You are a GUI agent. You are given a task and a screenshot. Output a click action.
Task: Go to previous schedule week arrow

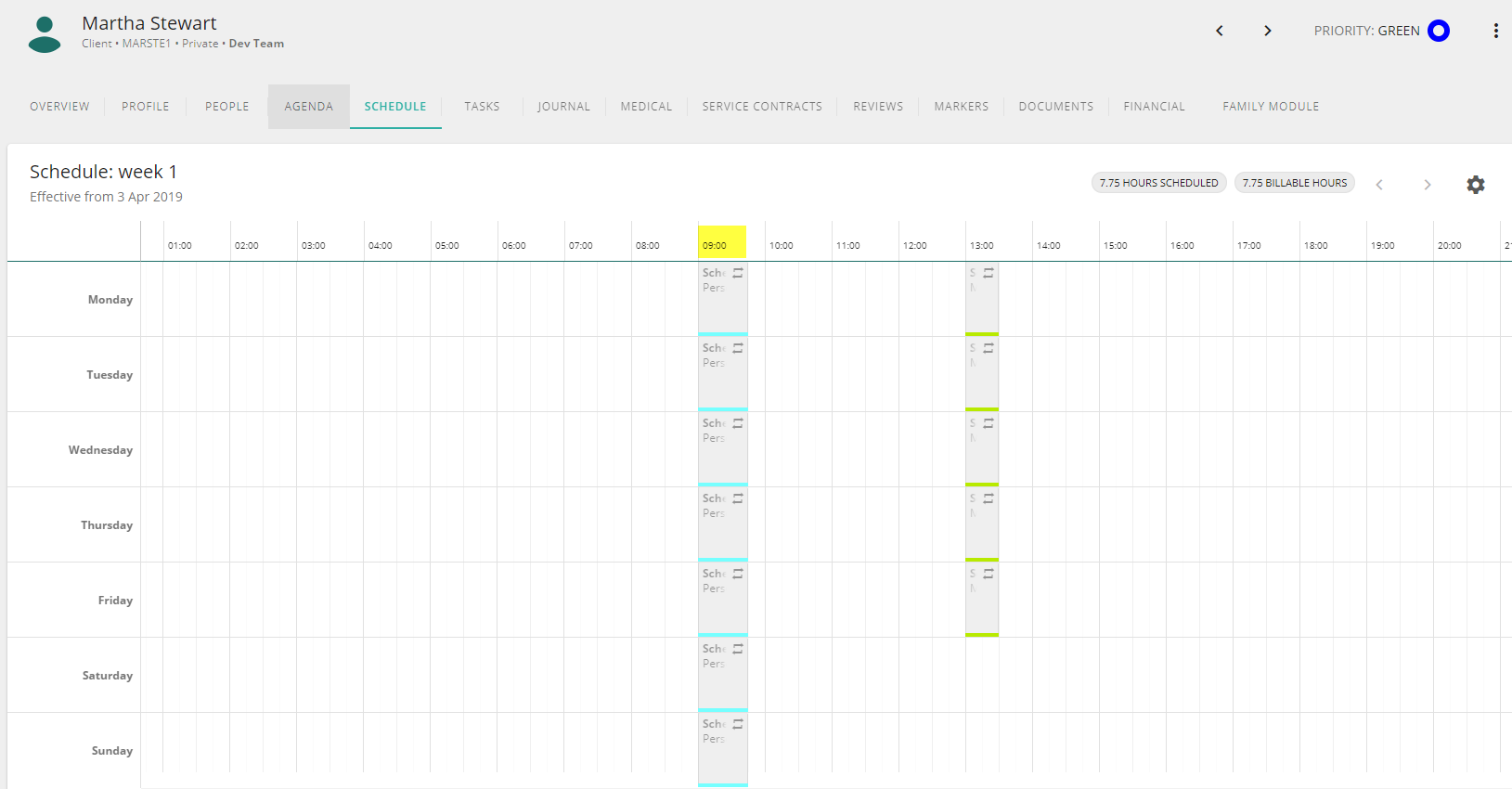[x=1379, y=184]
